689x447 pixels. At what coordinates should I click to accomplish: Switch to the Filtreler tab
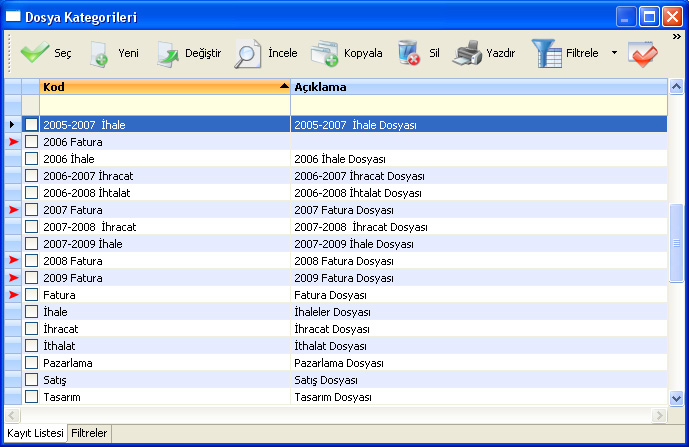pyautogui.click(x=89, y=433)
